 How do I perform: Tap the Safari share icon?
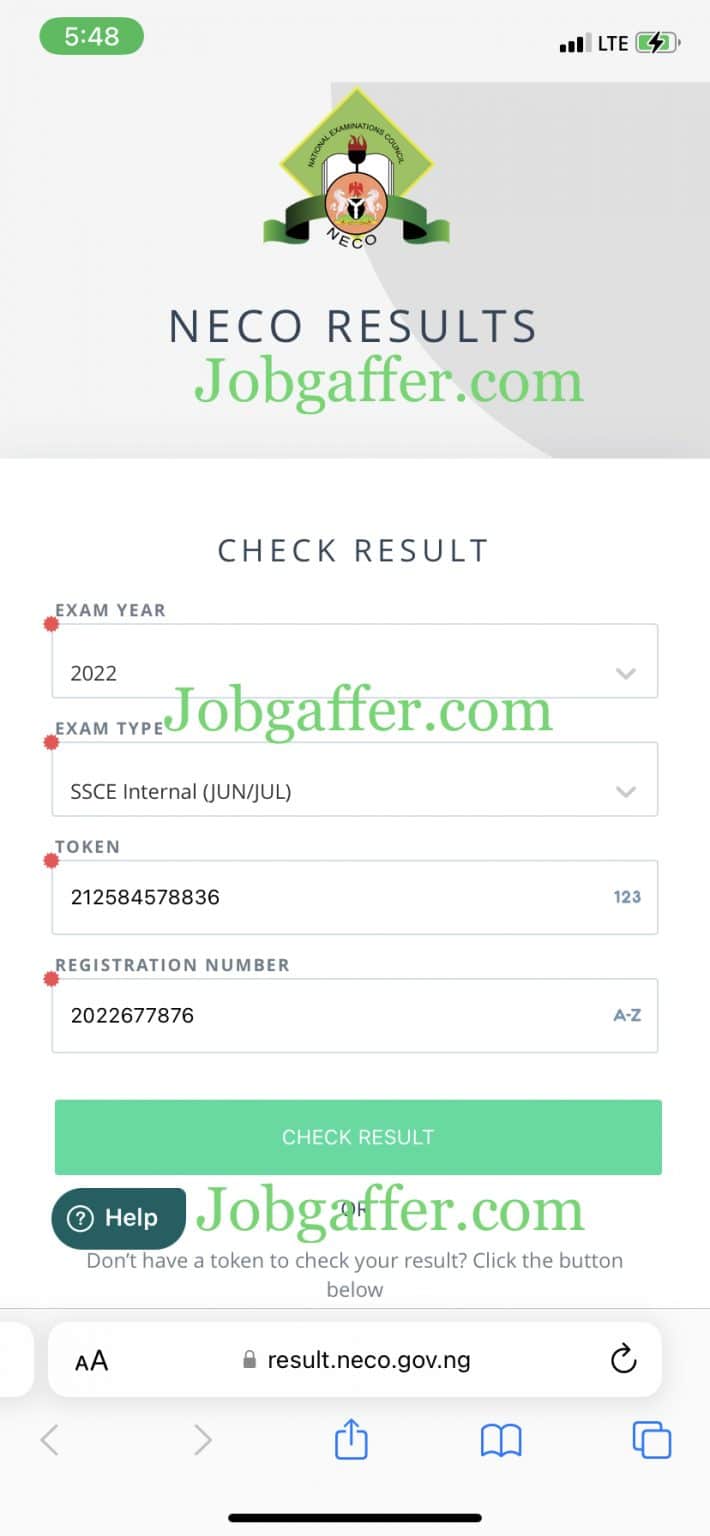351,1440
